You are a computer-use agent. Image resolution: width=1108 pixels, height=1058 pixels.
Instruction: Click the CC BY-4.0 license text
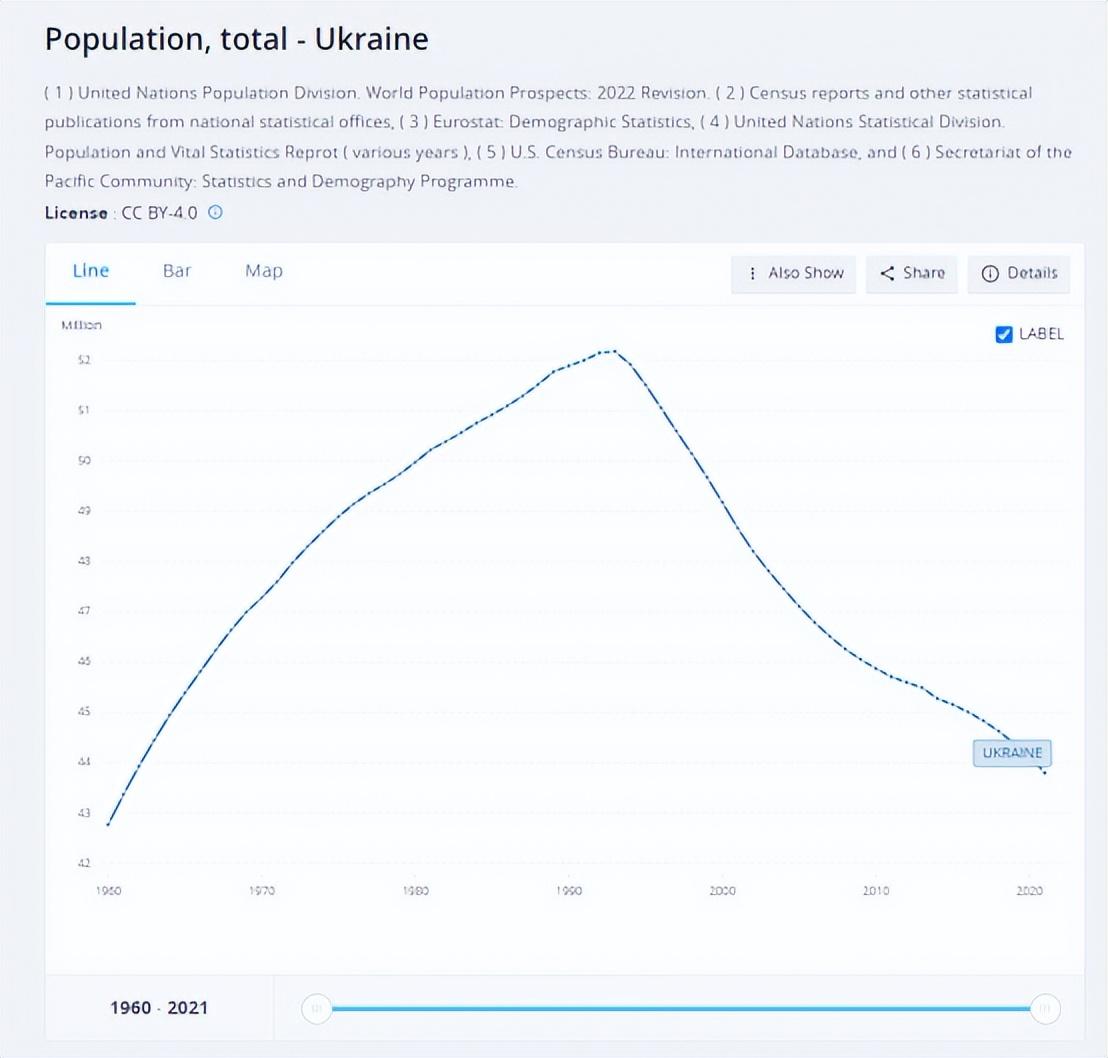(x=159, y=213)
